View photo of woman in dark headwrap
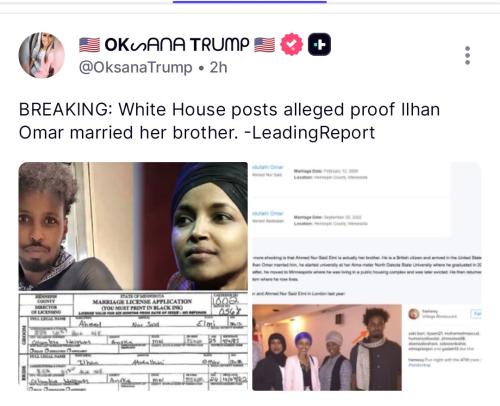 (x=191, y=226)
